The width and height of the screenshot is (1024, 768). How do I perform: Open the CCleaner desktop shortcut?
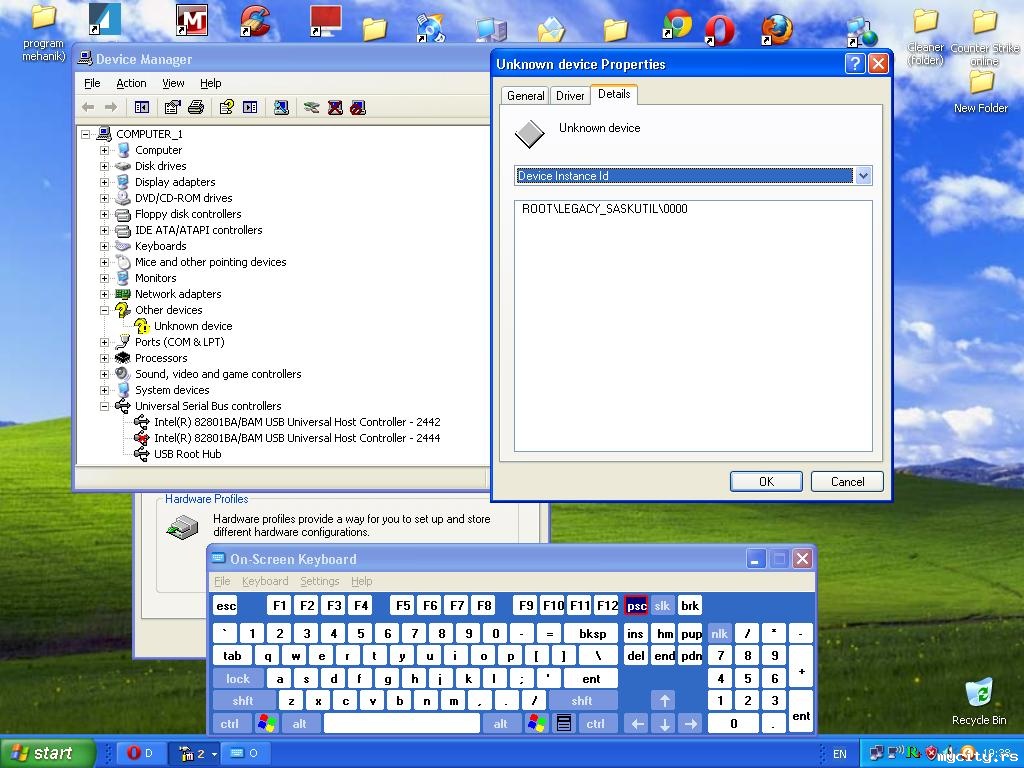point(255,21)
